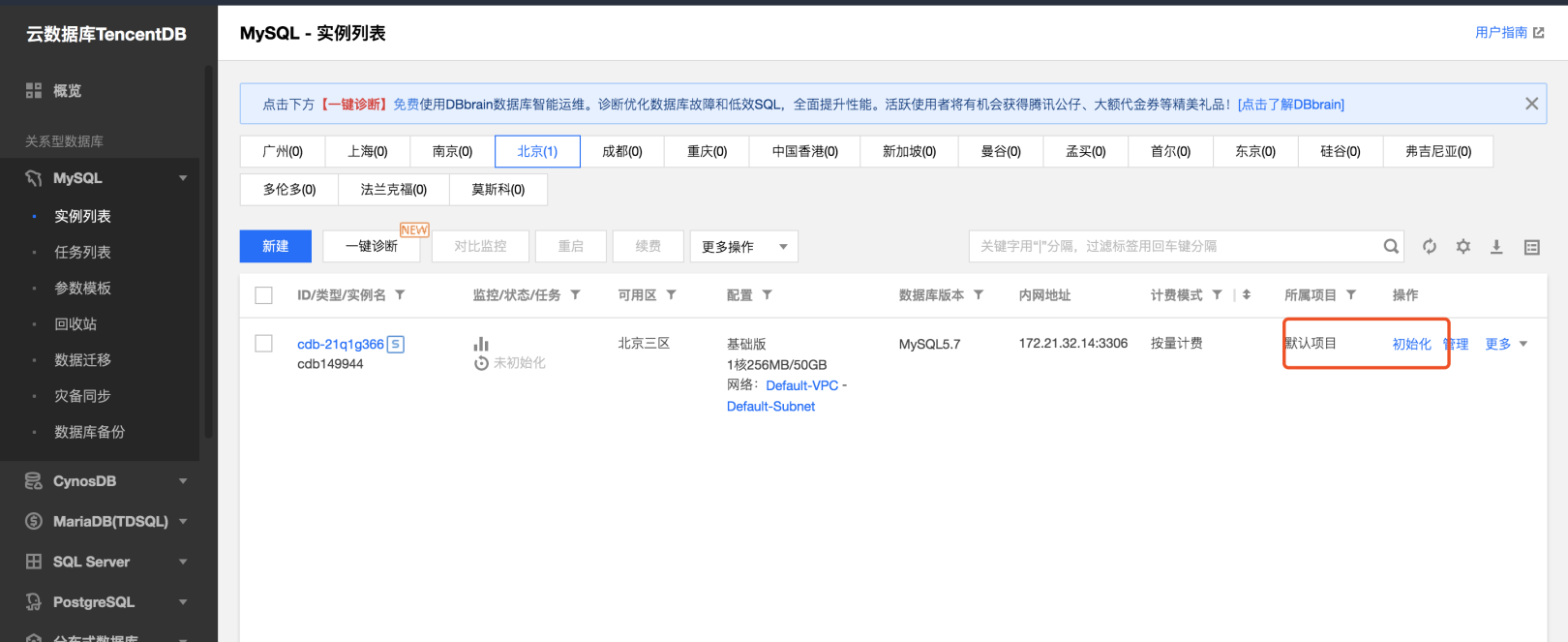Select the 法兰克福(0) region tab
The width and height of the screenshot is (1568, 642).
click(x=394, y=190)
